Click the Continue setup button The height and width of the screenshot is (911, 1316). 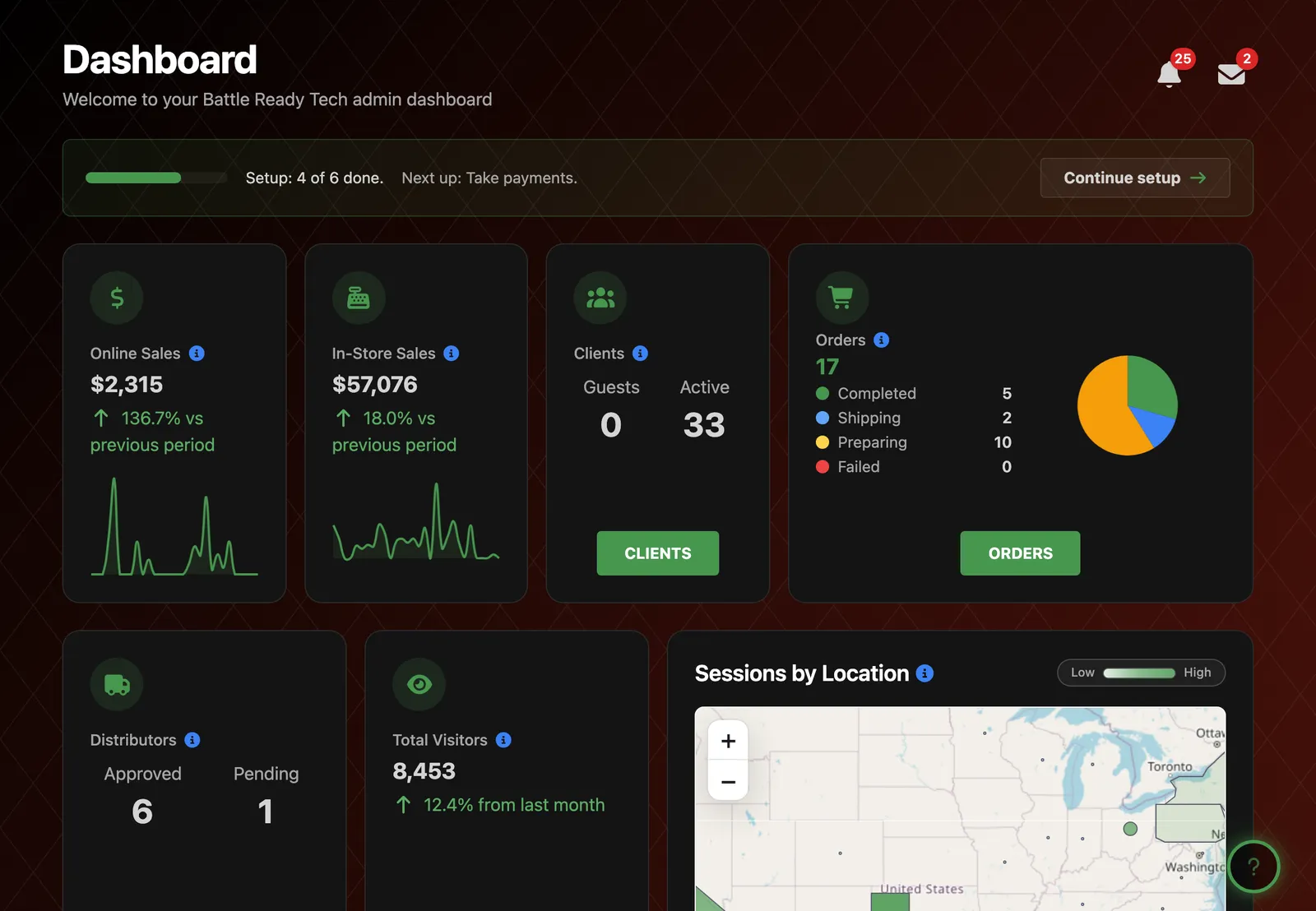tap(1135, 178)
